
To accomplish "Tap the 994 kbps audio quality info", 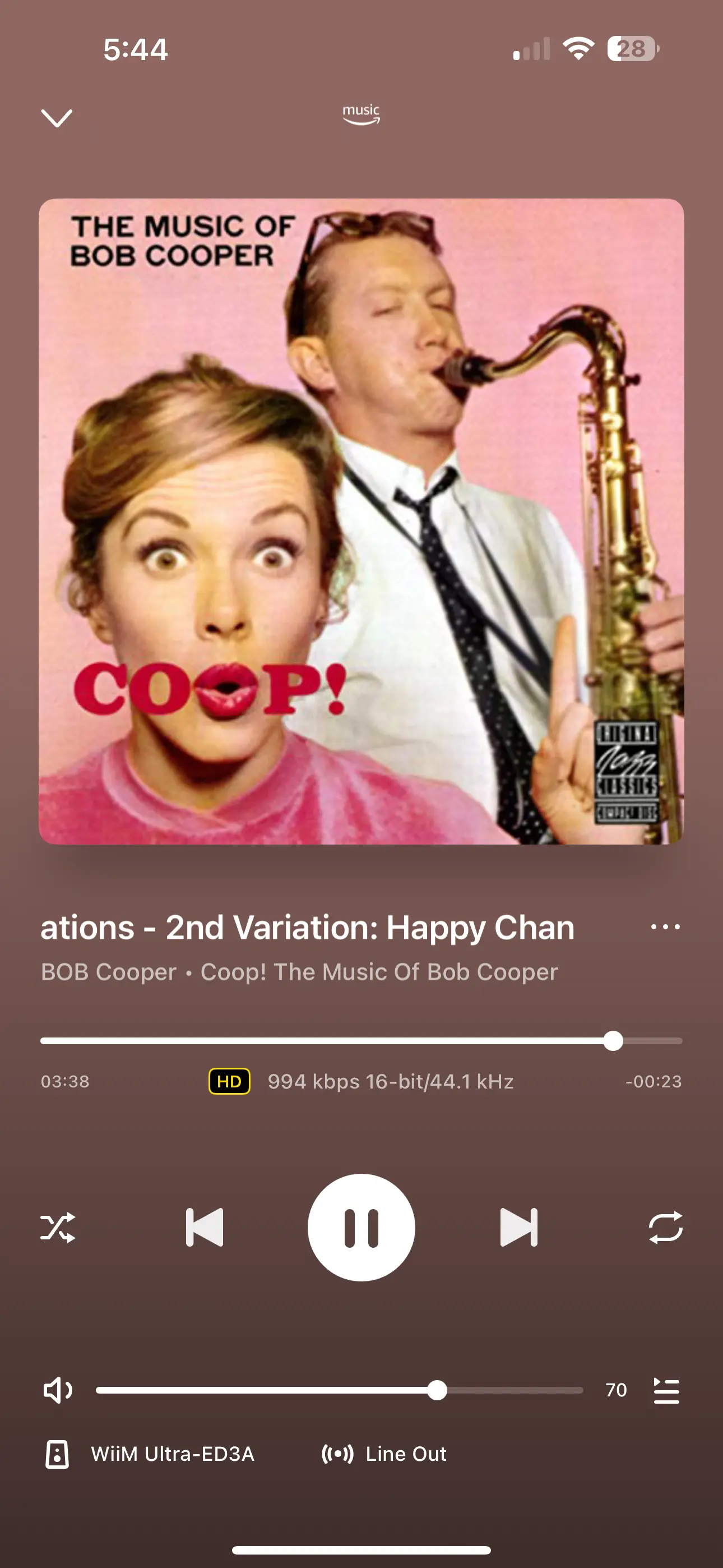I will pyautogui.click(x=391, y=1081).
